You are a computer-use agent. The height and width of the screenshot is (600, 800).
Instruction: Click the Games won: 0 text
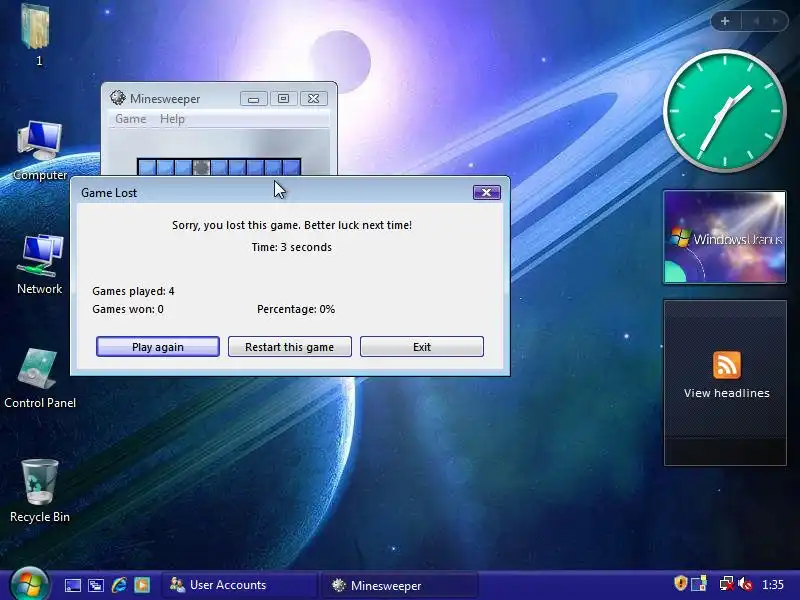point(128,309)
